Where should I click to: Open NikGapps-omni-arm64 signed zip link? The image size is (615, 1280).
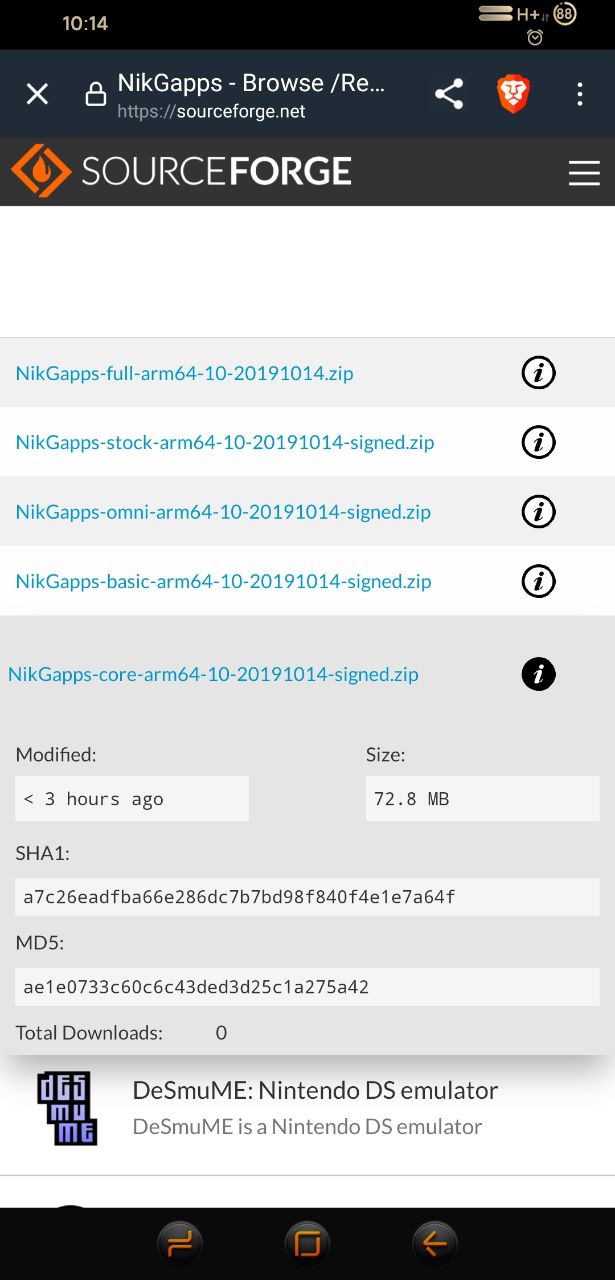223,512
